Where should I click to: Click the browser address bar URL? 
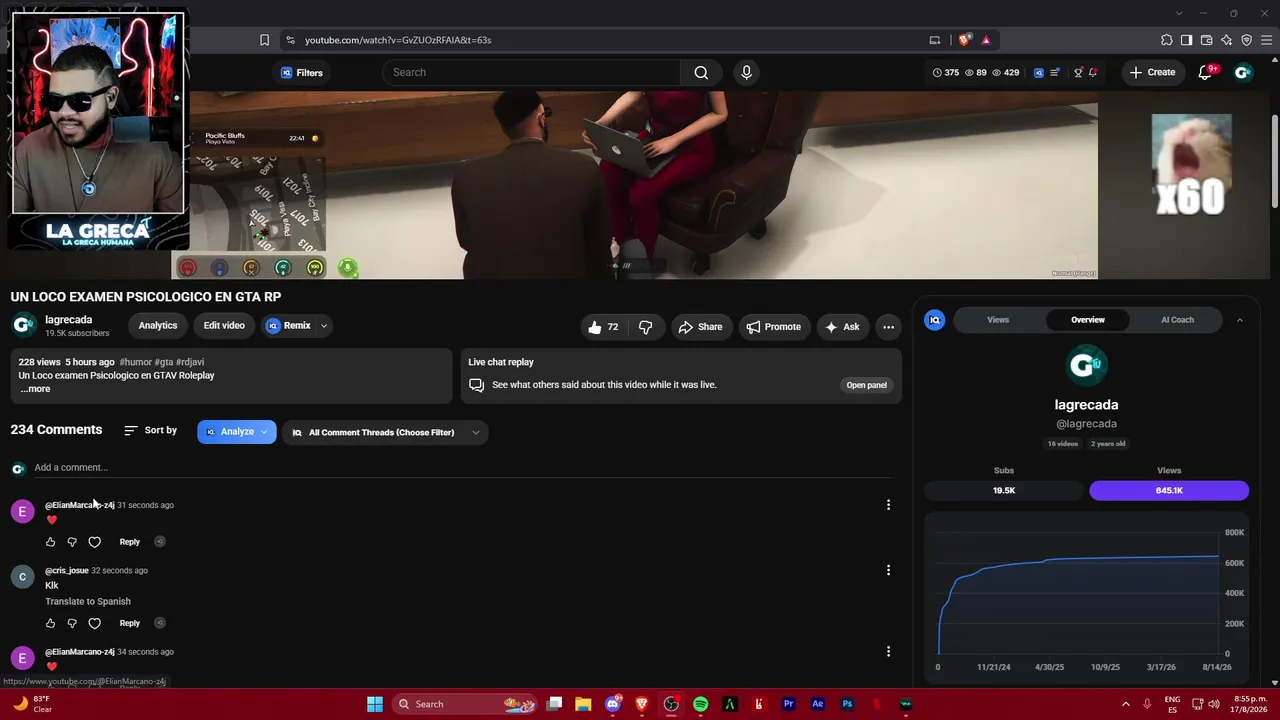(398, 40)
